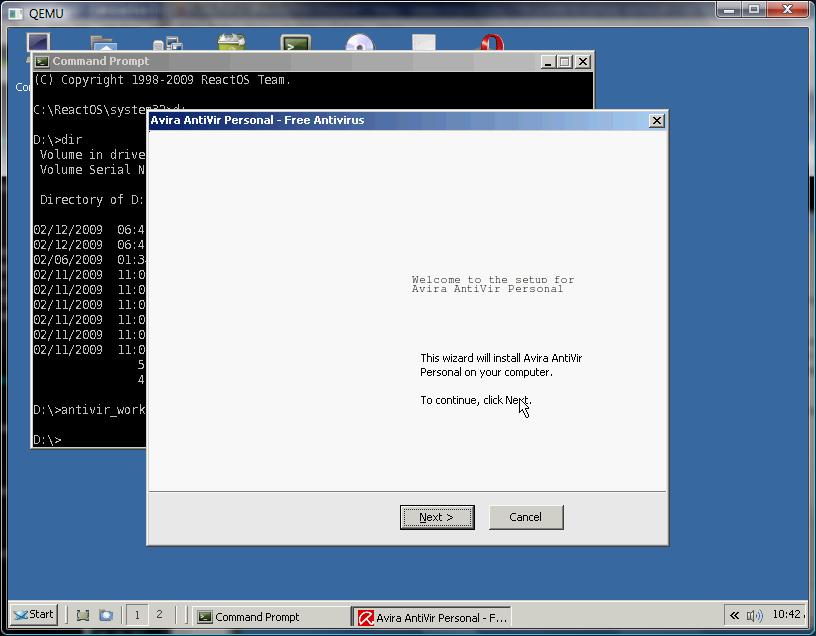This screenshot has width=816, height=636.
Task: Switch to Command Prompt taskbar item
Action: tap(271, 617)
